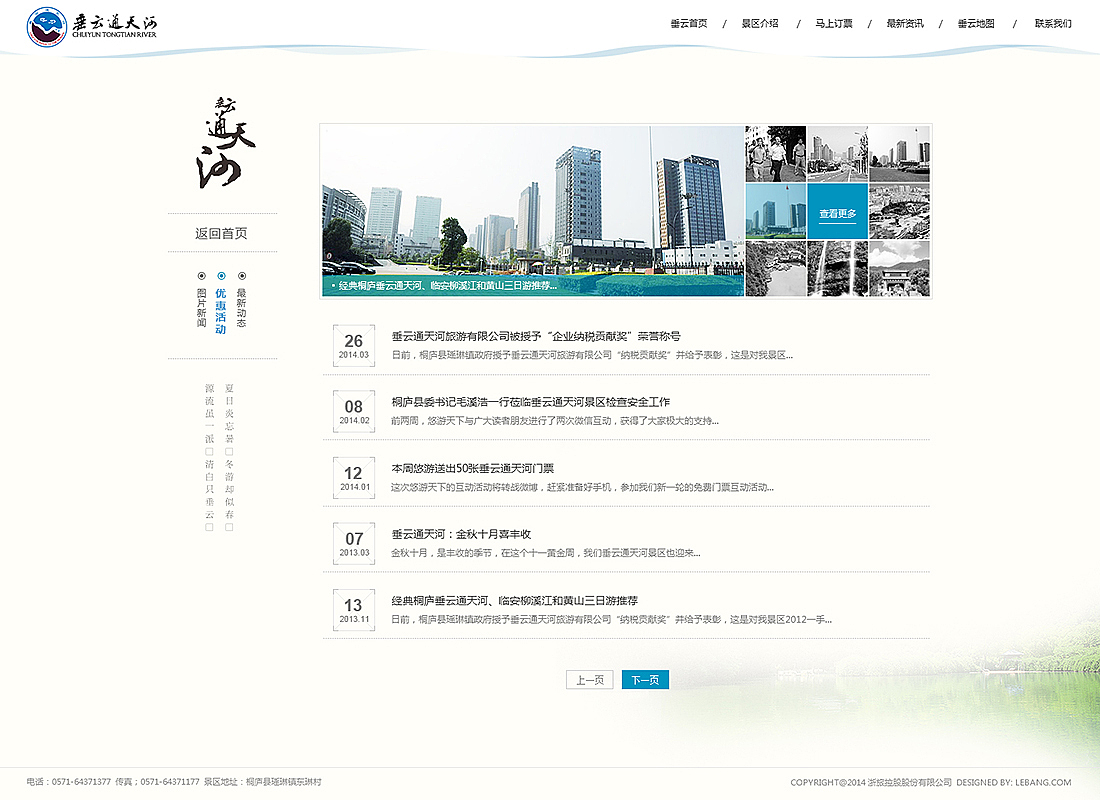Click the 上一页 previous page button
1100x800 pixels.
tap(590, 679)
